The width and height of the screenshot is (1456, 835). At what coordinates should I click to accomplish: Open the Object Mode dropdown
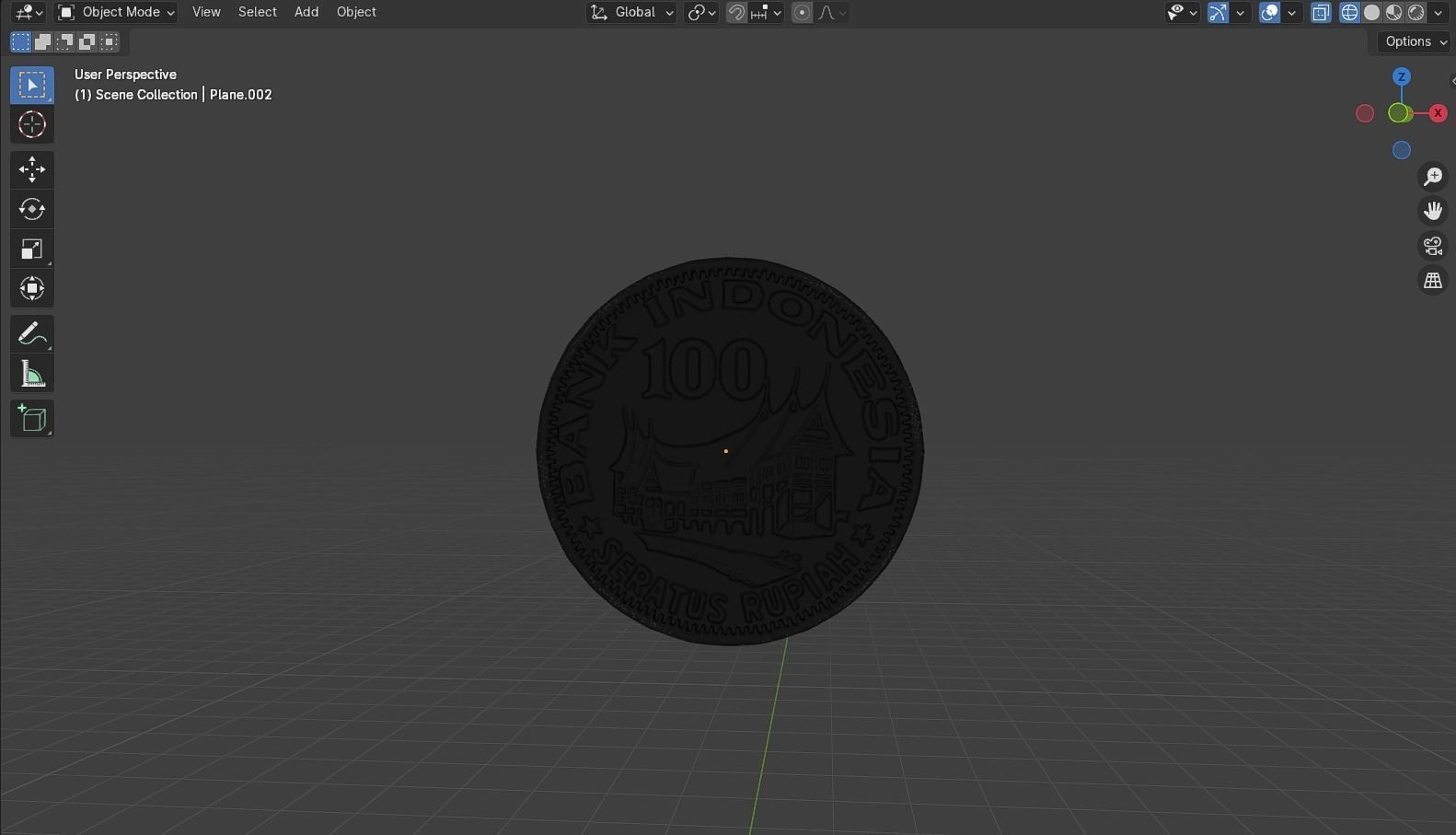tap(115, 12)
